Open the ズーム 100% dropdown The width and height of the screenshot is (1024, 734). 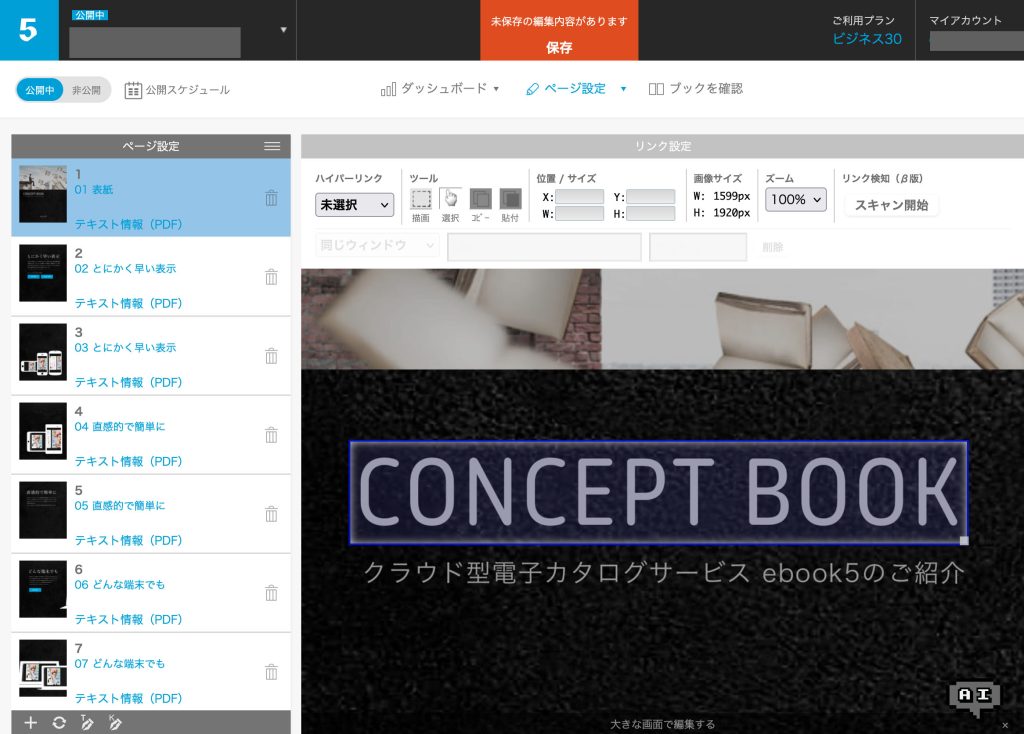(x=796, y=200)
